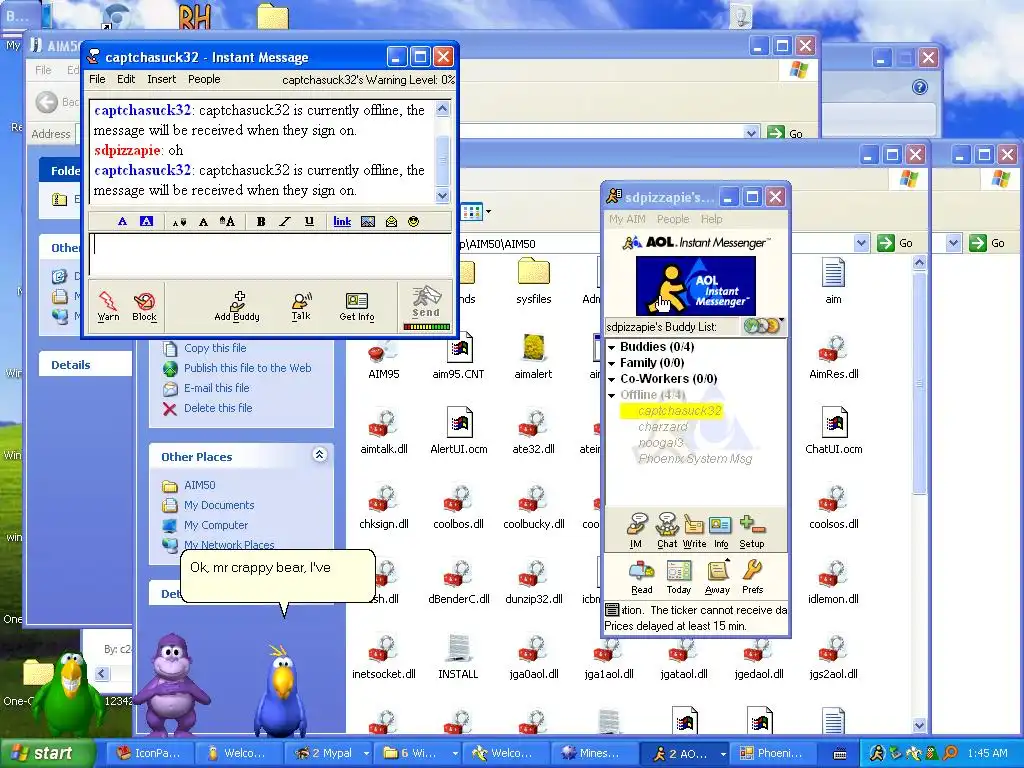The image size is (1024, 768).
Task: Collapse the Other Places panel
Action: [x=319, y=455]
